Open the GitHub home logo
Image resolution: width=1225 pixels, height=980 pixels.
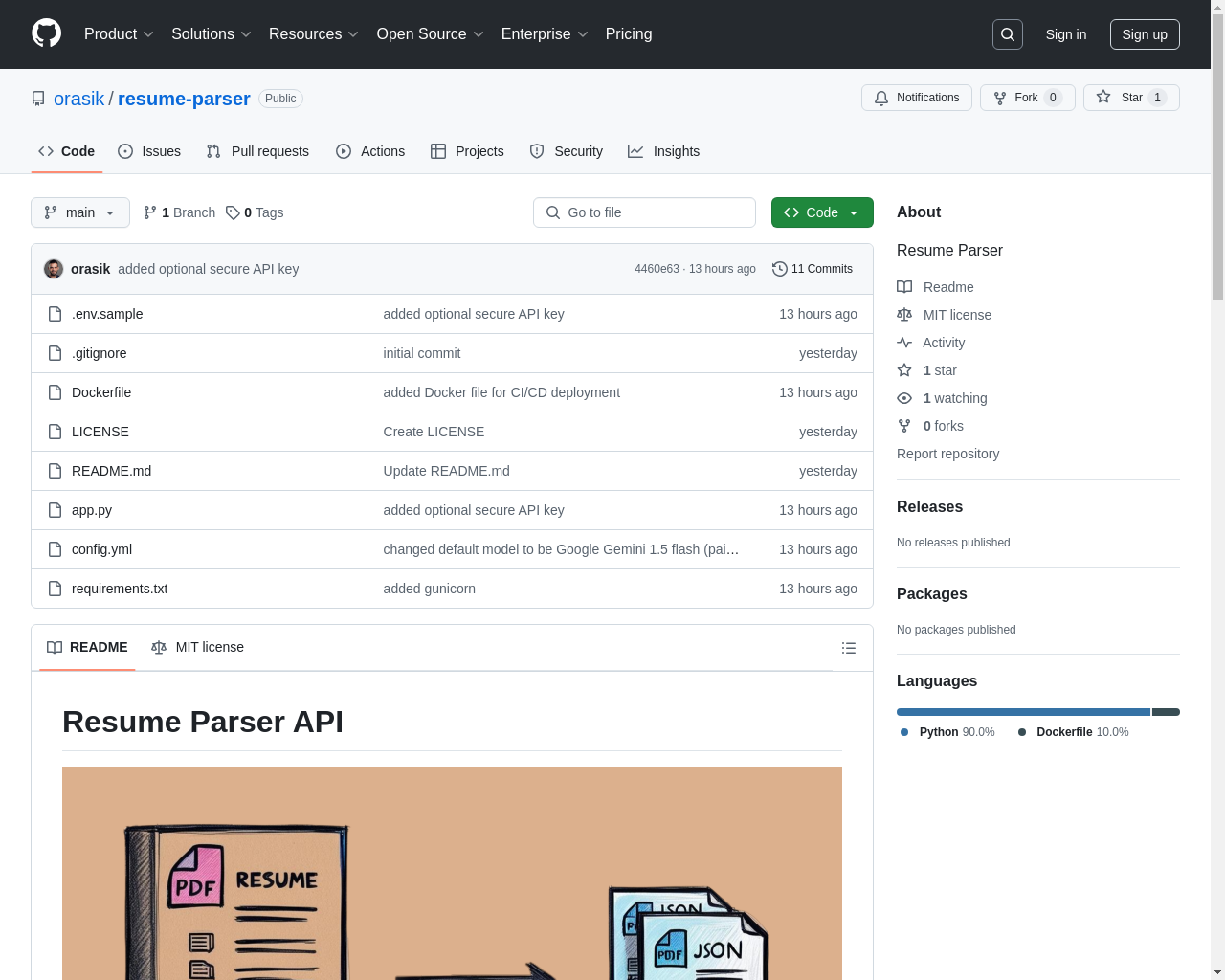tap(46, 33)
